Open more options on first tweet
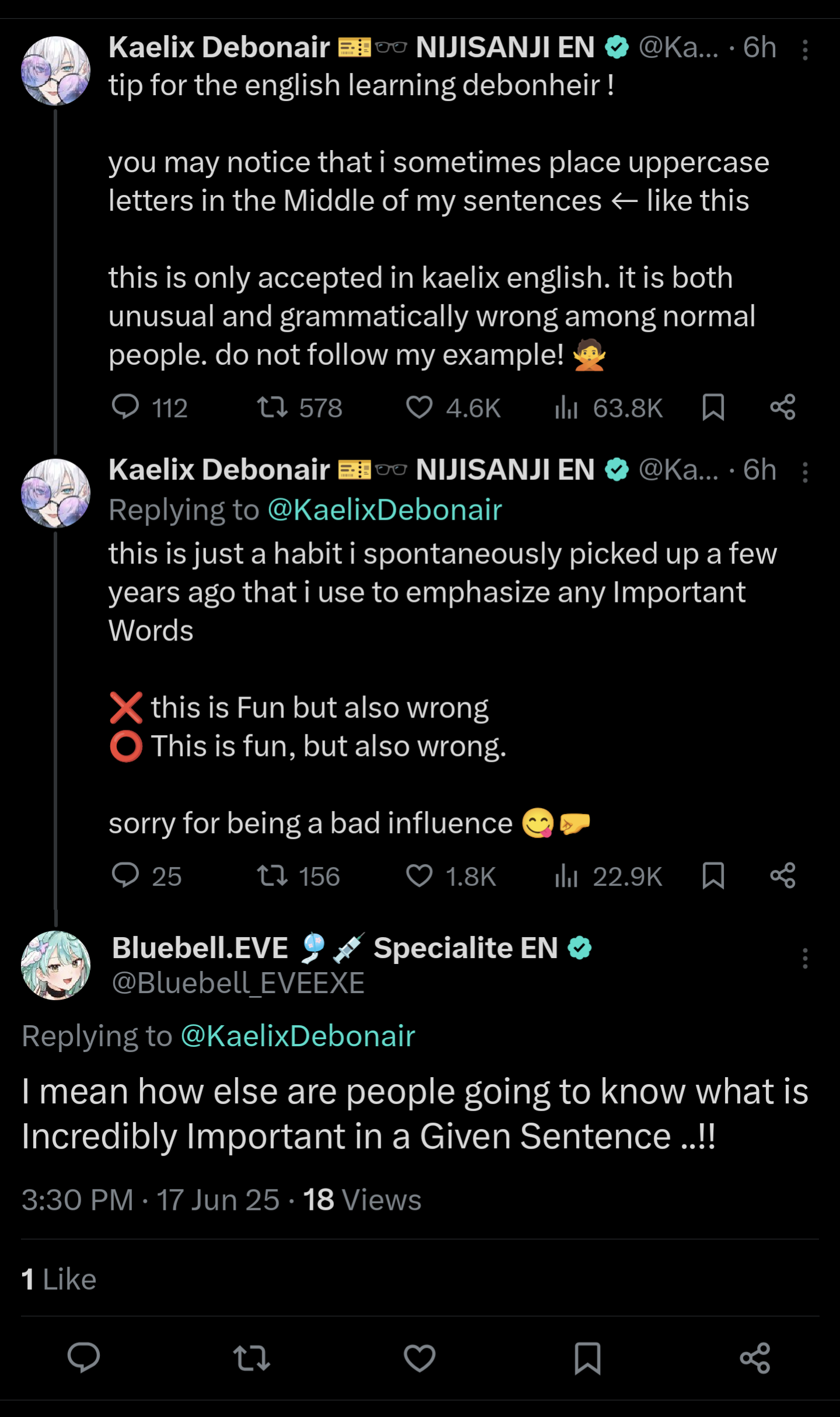 805,50
